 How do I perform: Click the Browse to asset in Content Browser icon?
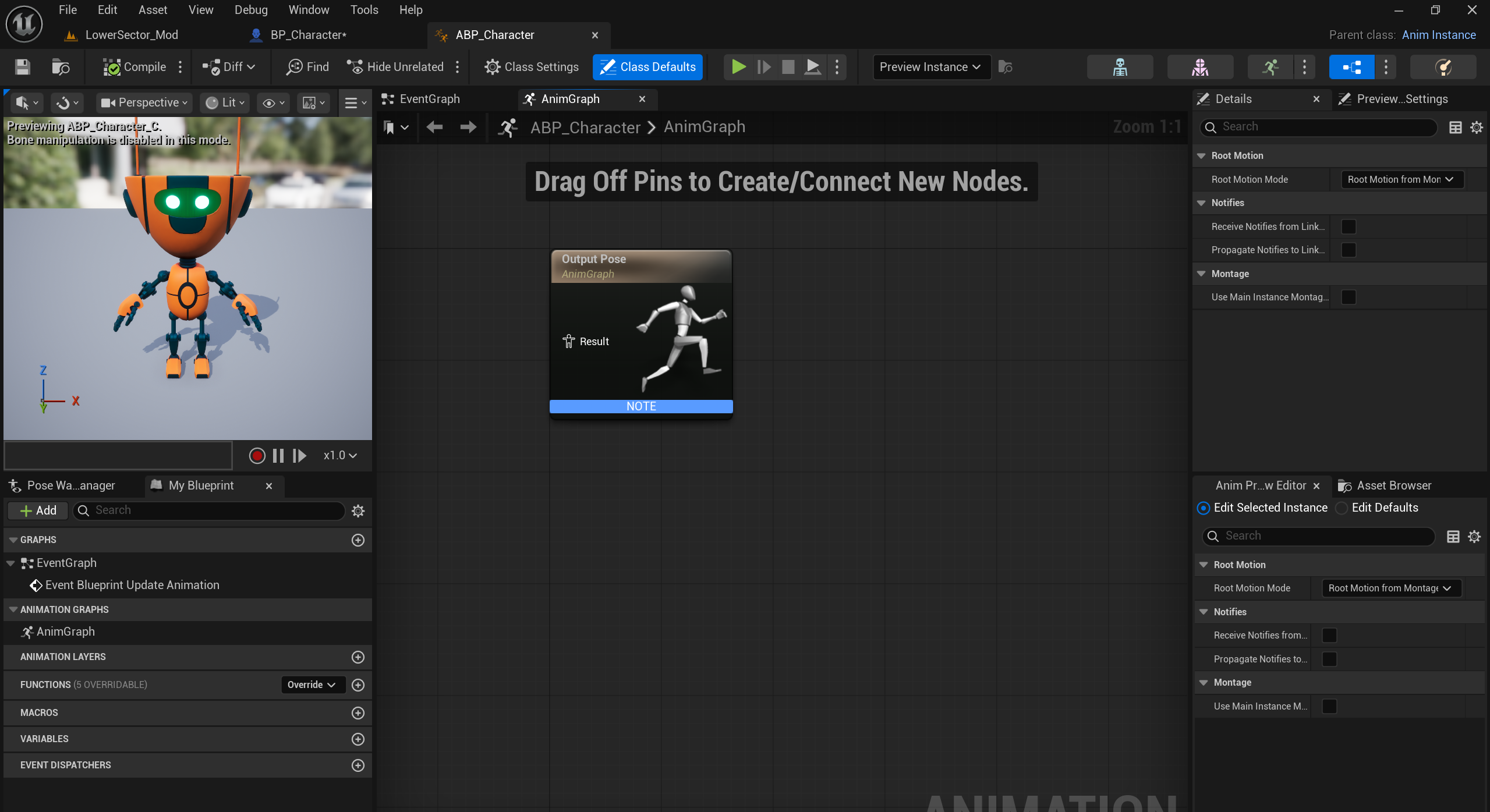[61, 67]
